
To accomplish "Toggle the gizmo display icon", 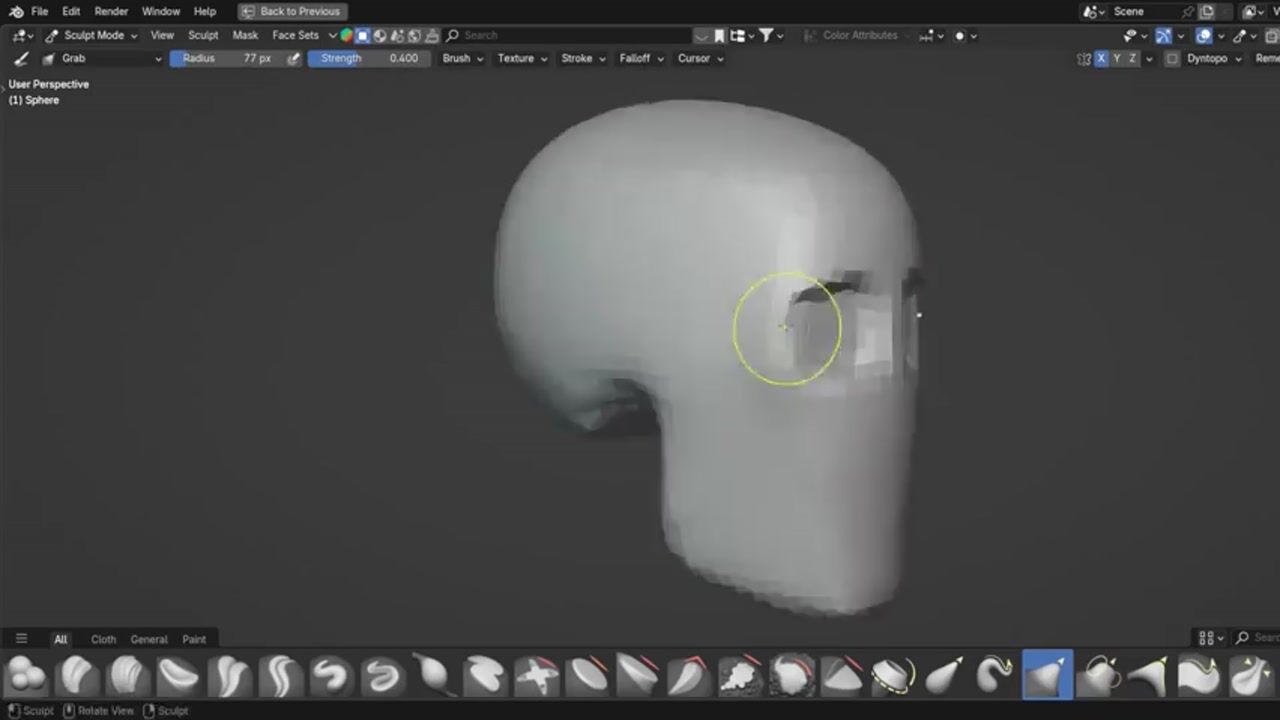I will click(x=1163, y=35).
